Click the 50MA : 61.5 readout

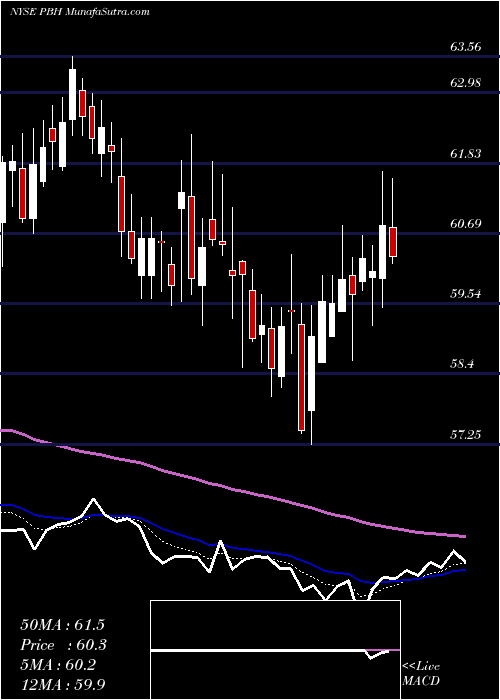coord(62,625)
